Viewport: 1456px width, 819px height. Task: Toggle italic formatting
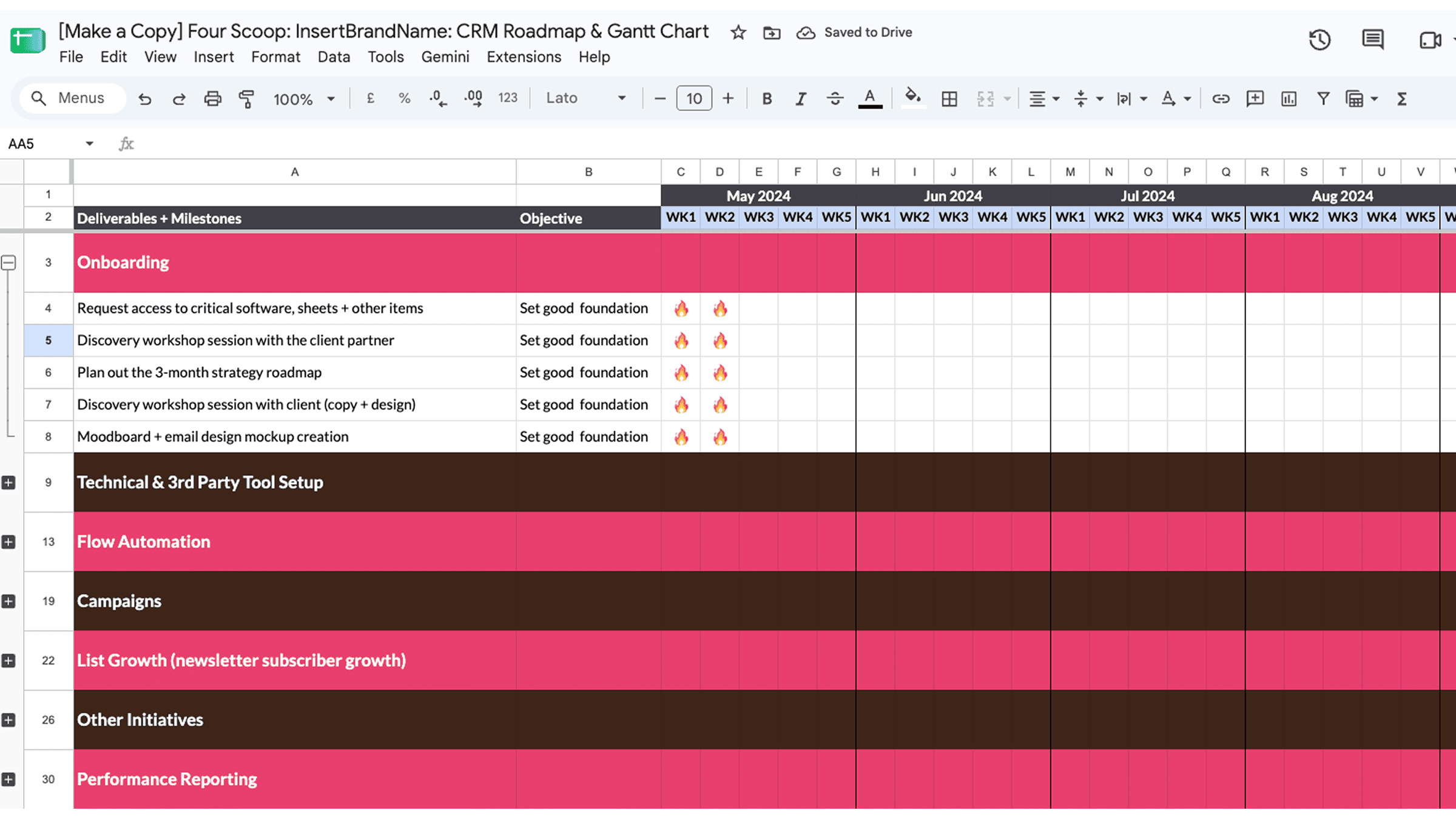[x=801, y=98]
